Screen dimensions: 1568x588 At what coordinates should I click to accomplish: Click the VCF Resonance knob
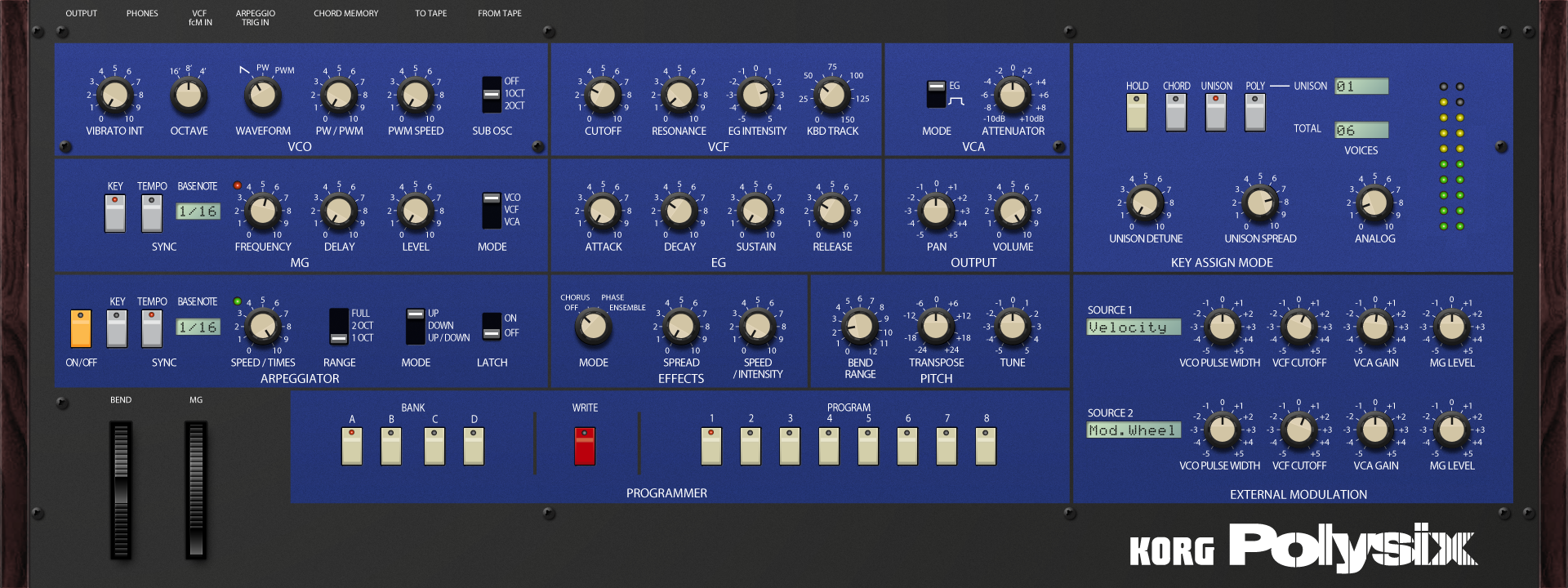point(679,96)
